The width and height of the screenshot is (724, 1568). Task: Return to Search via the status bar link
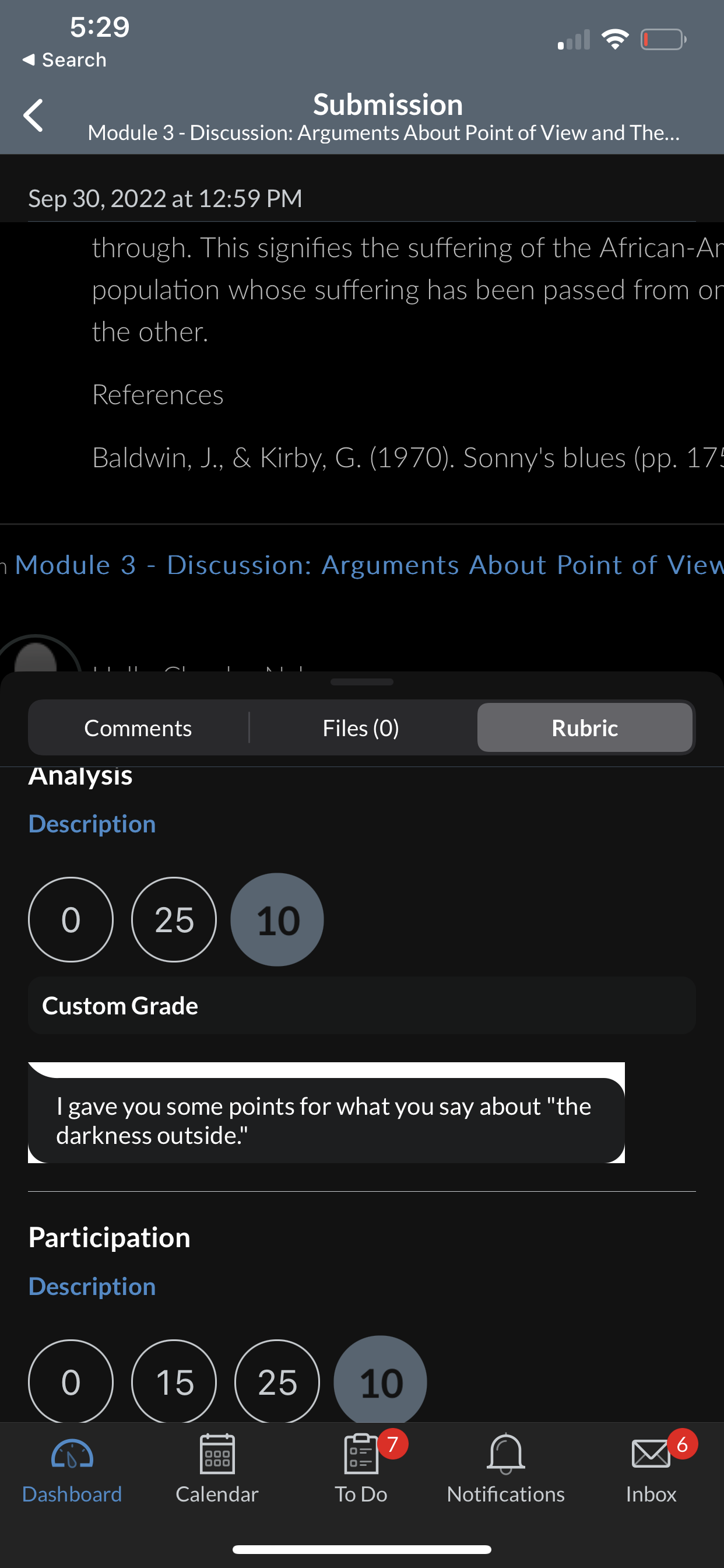[64, 60]
